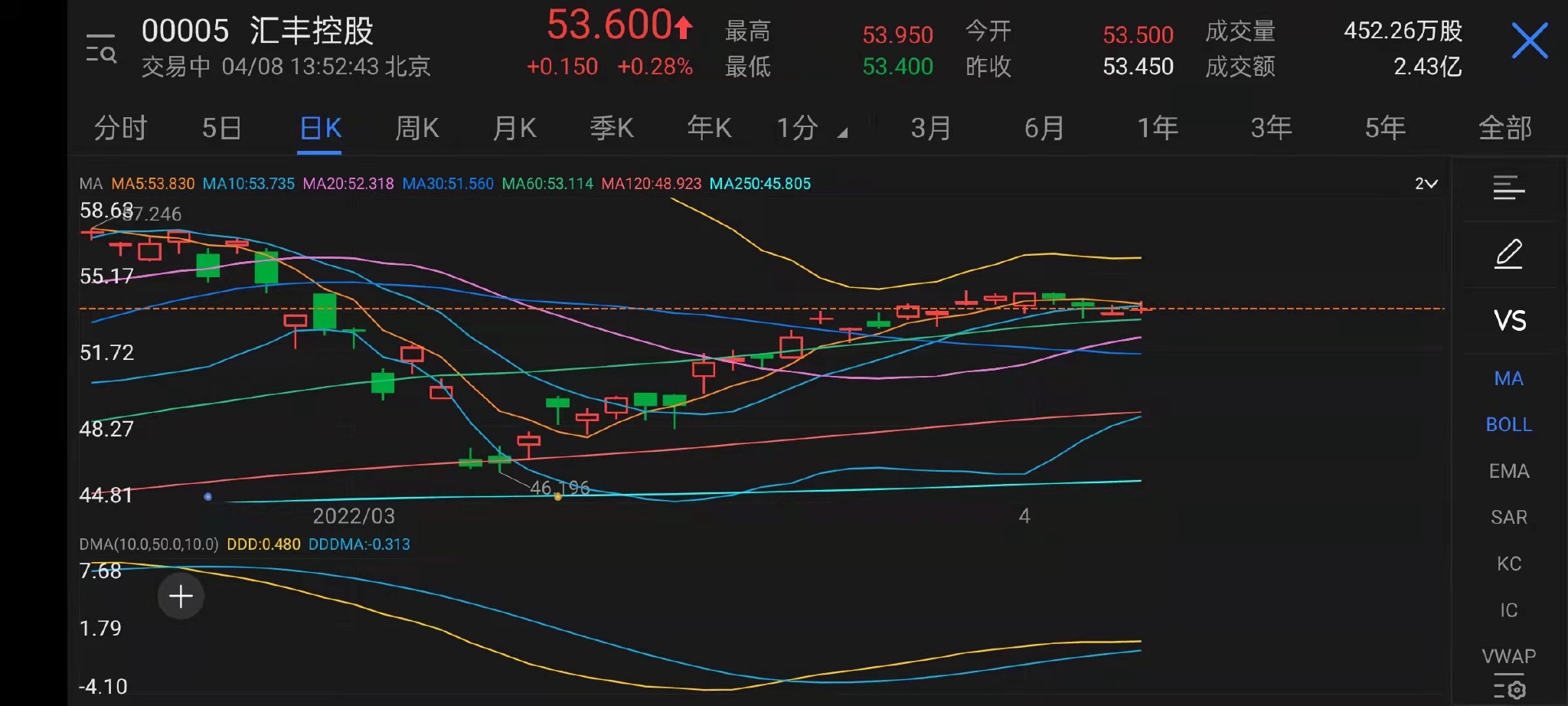Click the stock name 汇丰控股
1568x706 pixels.
click(312, 31)
